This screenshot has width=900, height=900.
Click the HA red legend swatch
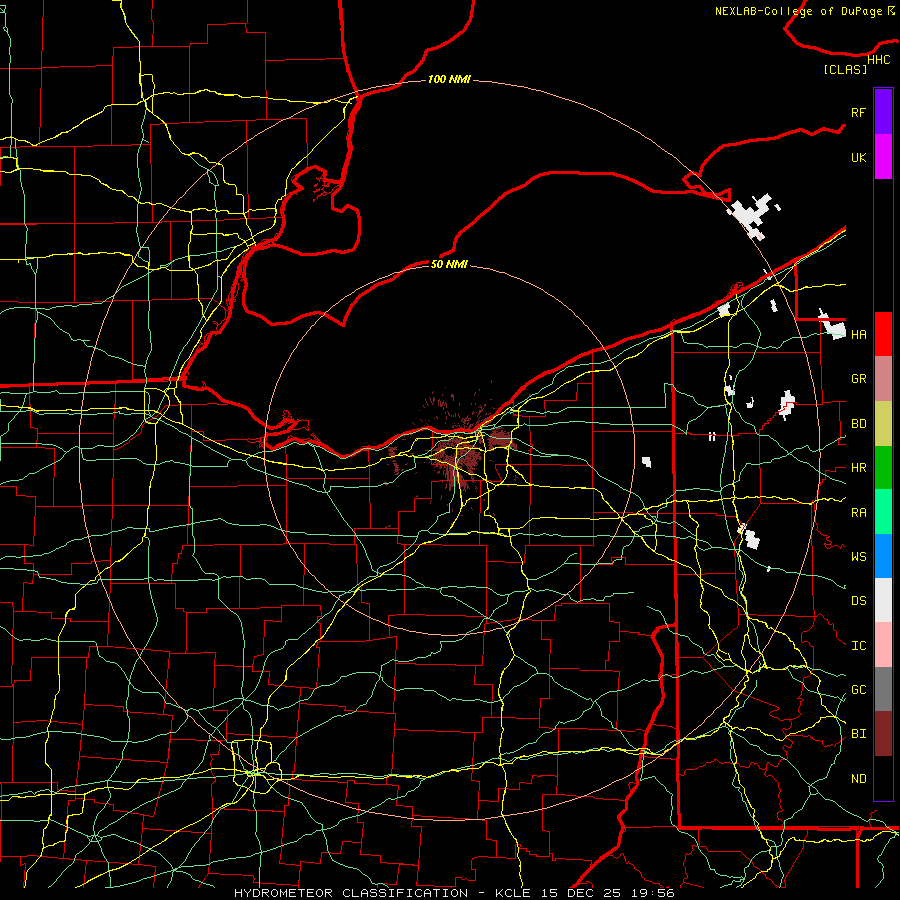click(x=883, y=334)
